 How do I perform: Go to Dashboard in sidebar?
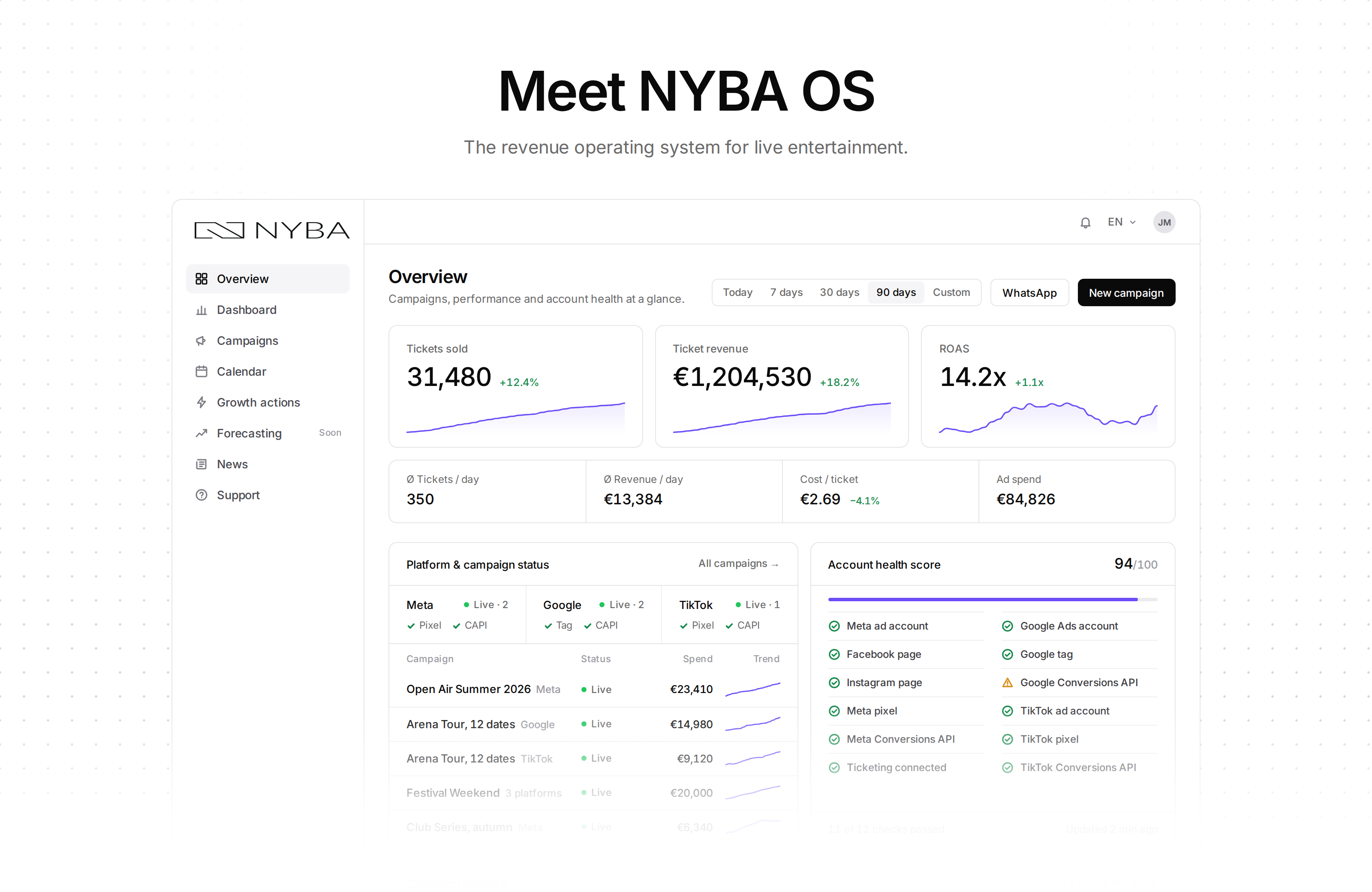point(268,310)
